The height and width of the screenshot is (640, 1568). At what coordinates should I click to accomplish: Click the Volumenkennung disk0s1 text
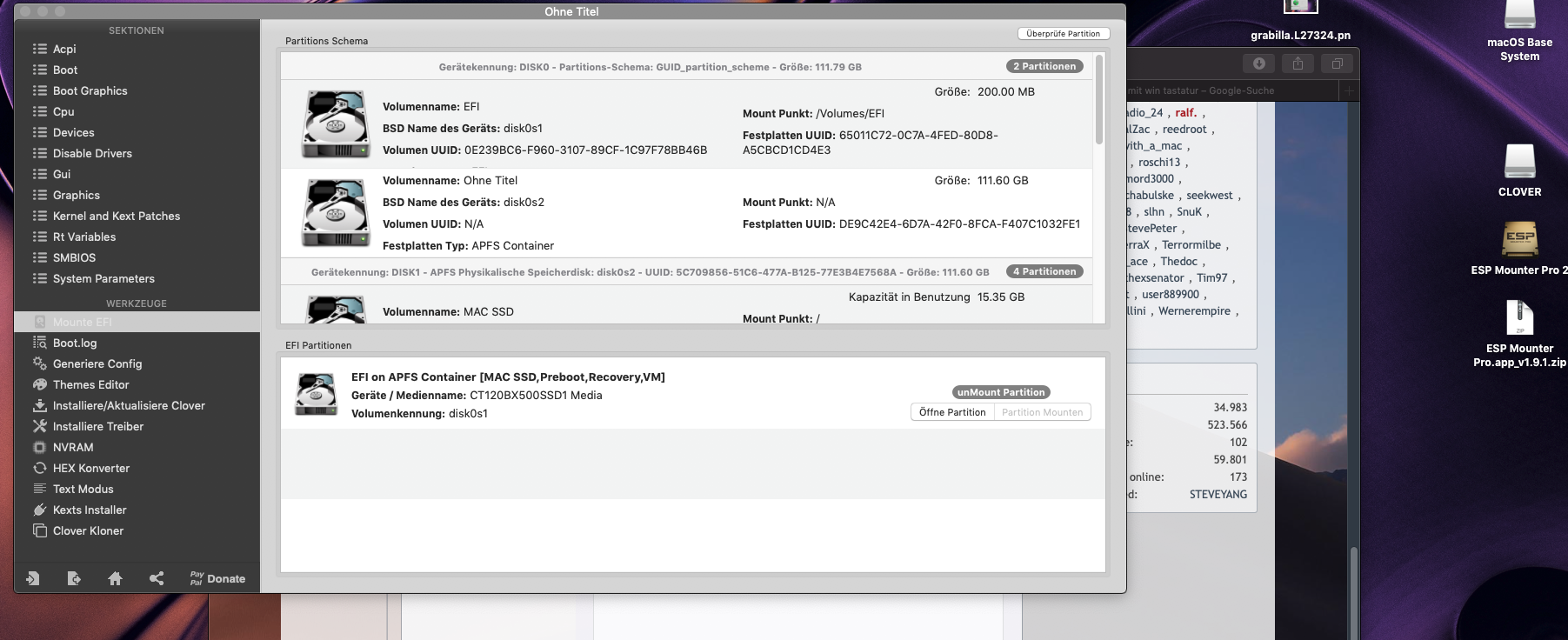419,414
